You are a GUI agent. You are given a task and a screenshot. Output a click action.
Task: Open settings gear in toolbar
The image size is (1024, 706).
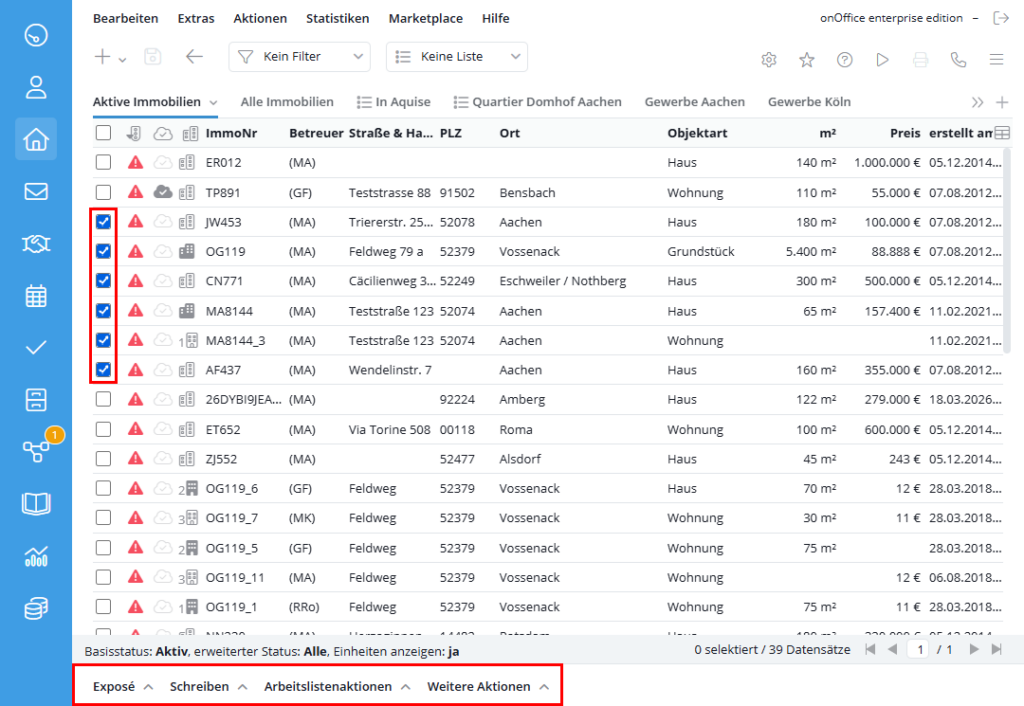pos(769,59)
